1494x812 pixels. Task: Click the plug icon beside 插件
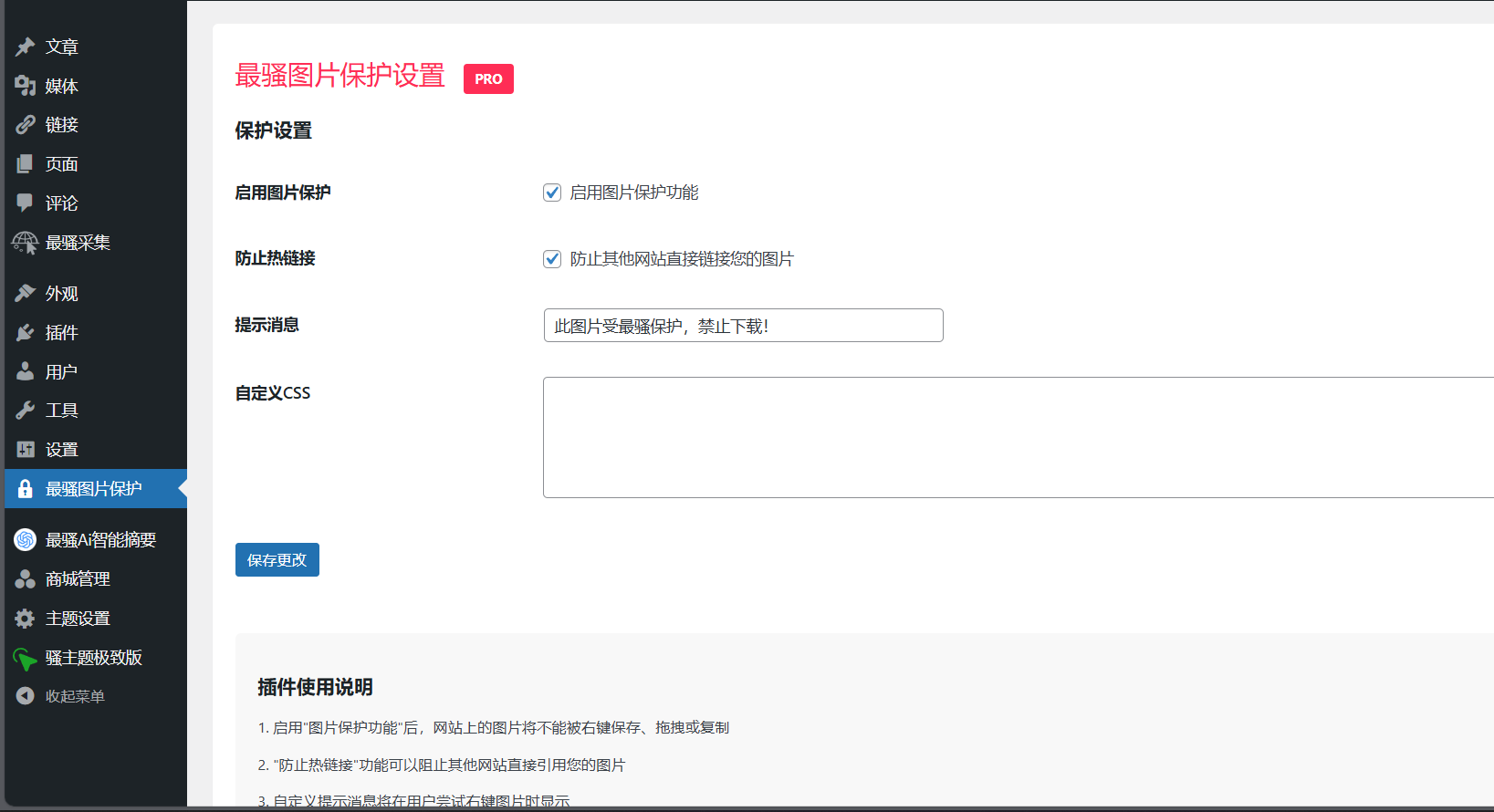25,333
